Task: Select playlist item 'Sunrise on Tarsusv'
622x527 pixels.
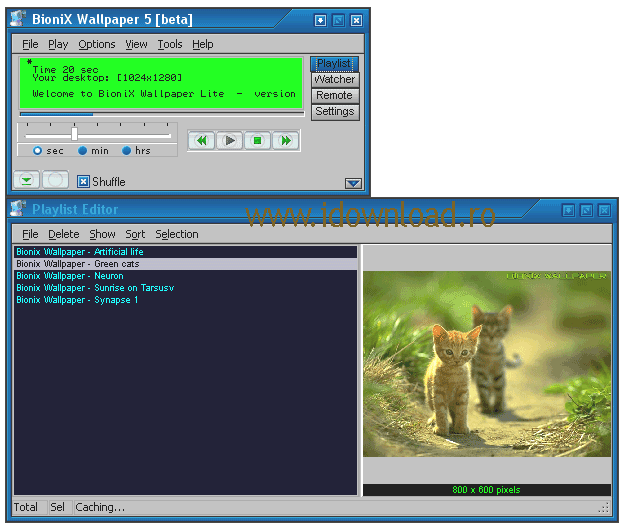Action: click(185, 288)
